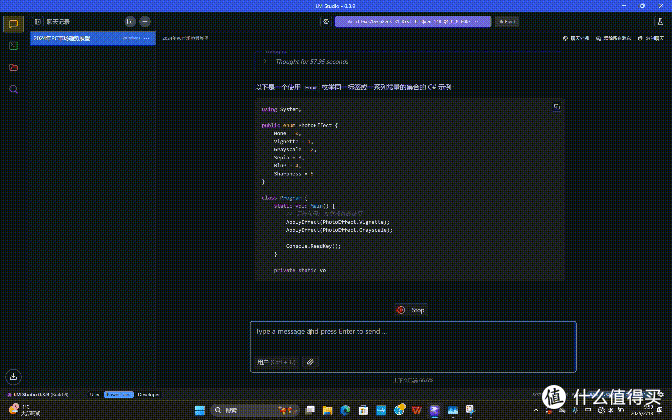Select User mode in bottom status bar

pos(95,395)
